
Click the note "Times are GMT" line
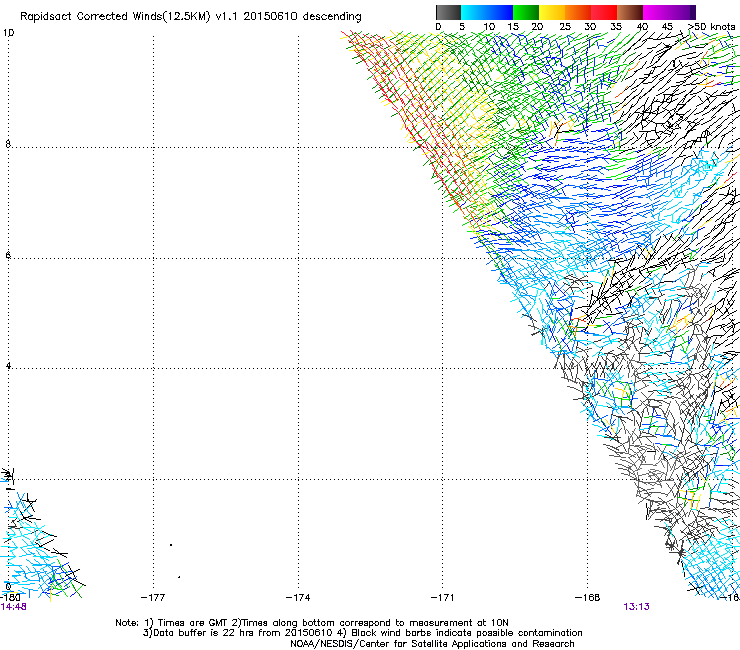pos(311,623)
